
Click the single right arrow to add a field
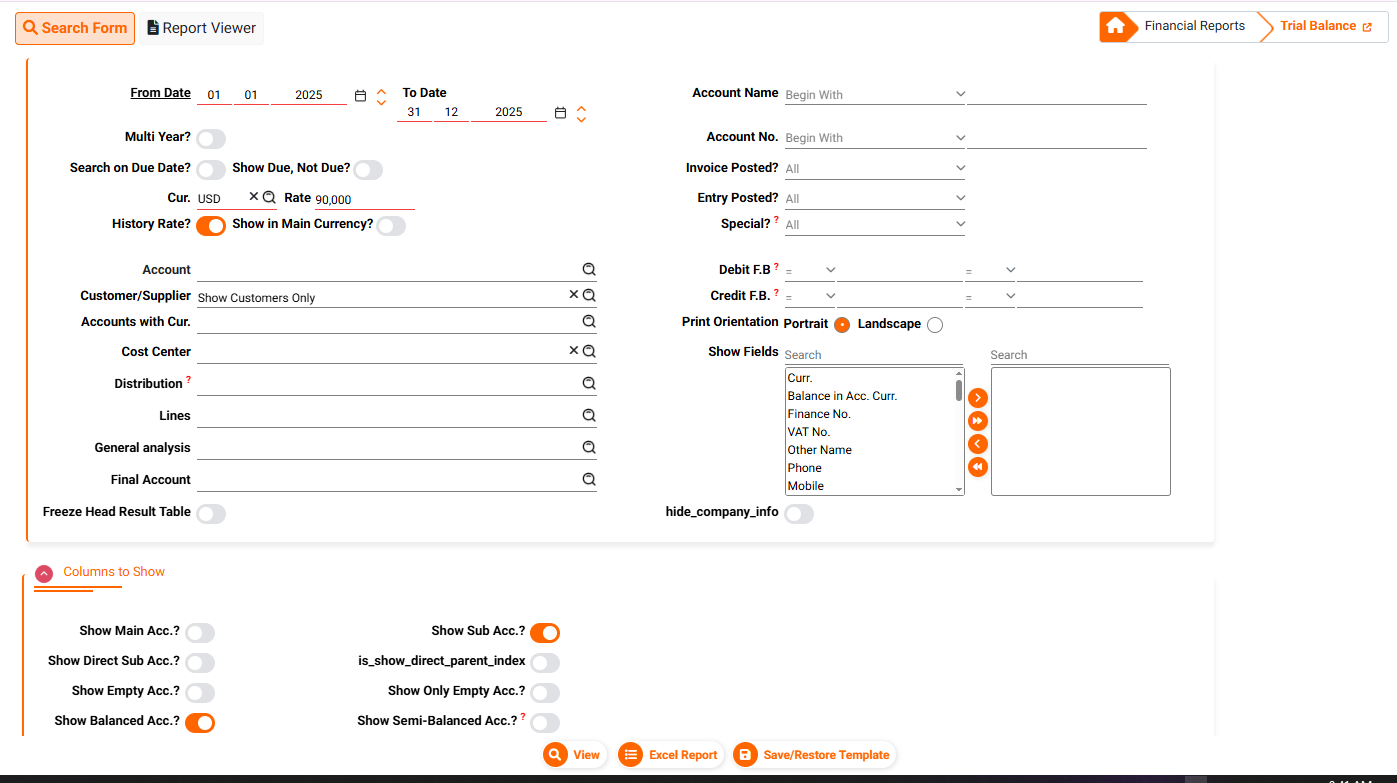(978, 398)
